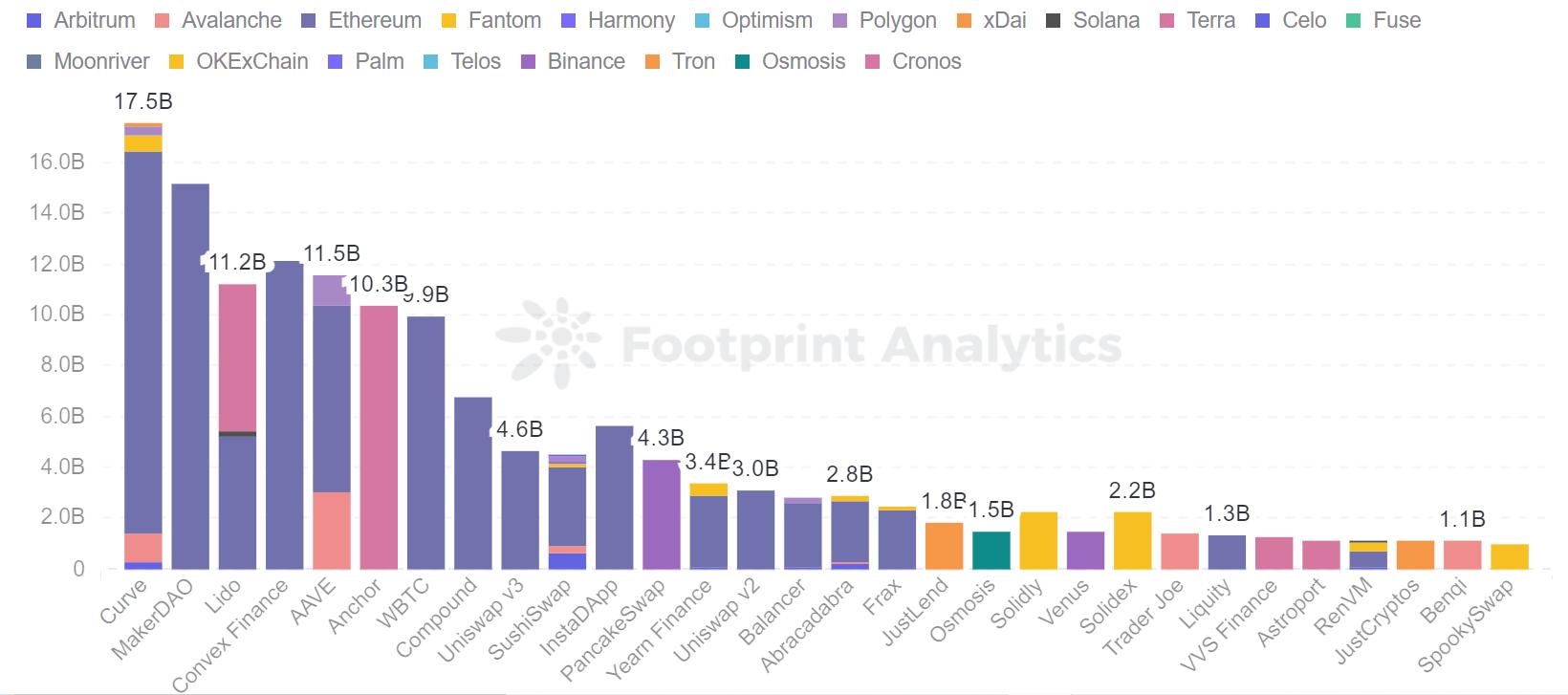Hide the Fantom legend entry
This screenshot has width=1568, height=695.
point(491,20)
